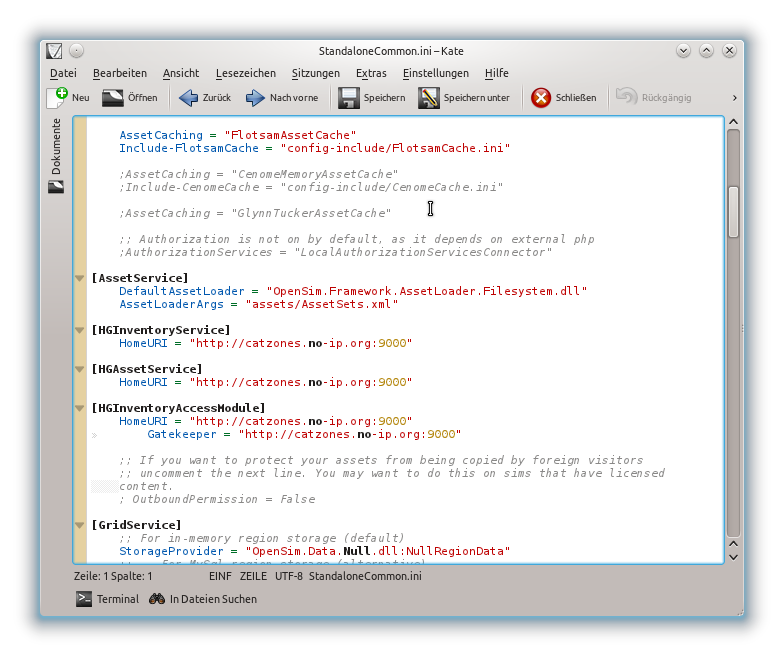Viewport: 784px width, 656px height.
Task: Open the Terminal panel icon
Action: [x=84, y=599]
